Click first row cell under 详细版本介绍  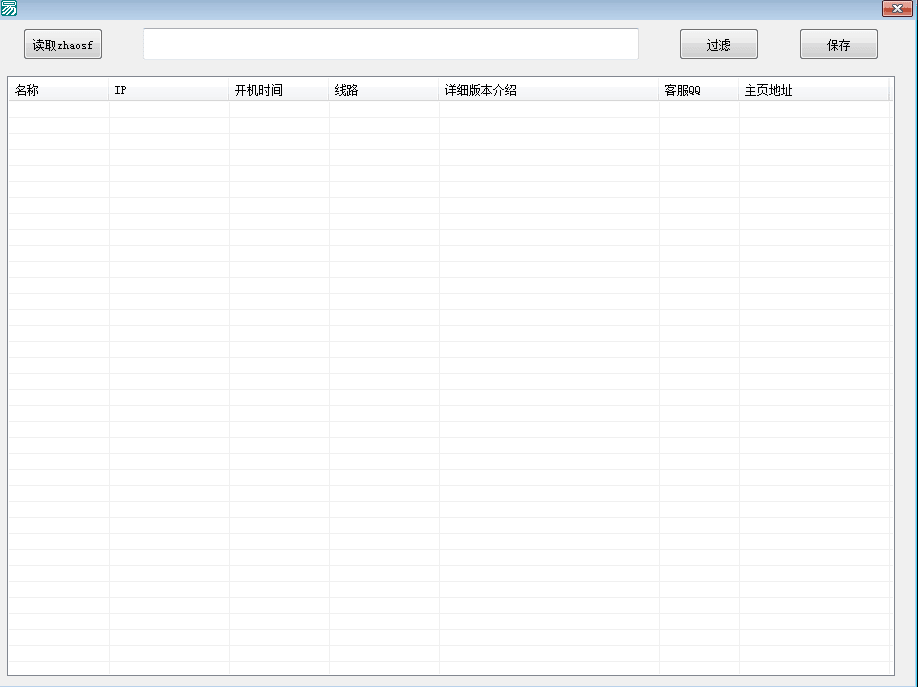[x=548, y=110]
